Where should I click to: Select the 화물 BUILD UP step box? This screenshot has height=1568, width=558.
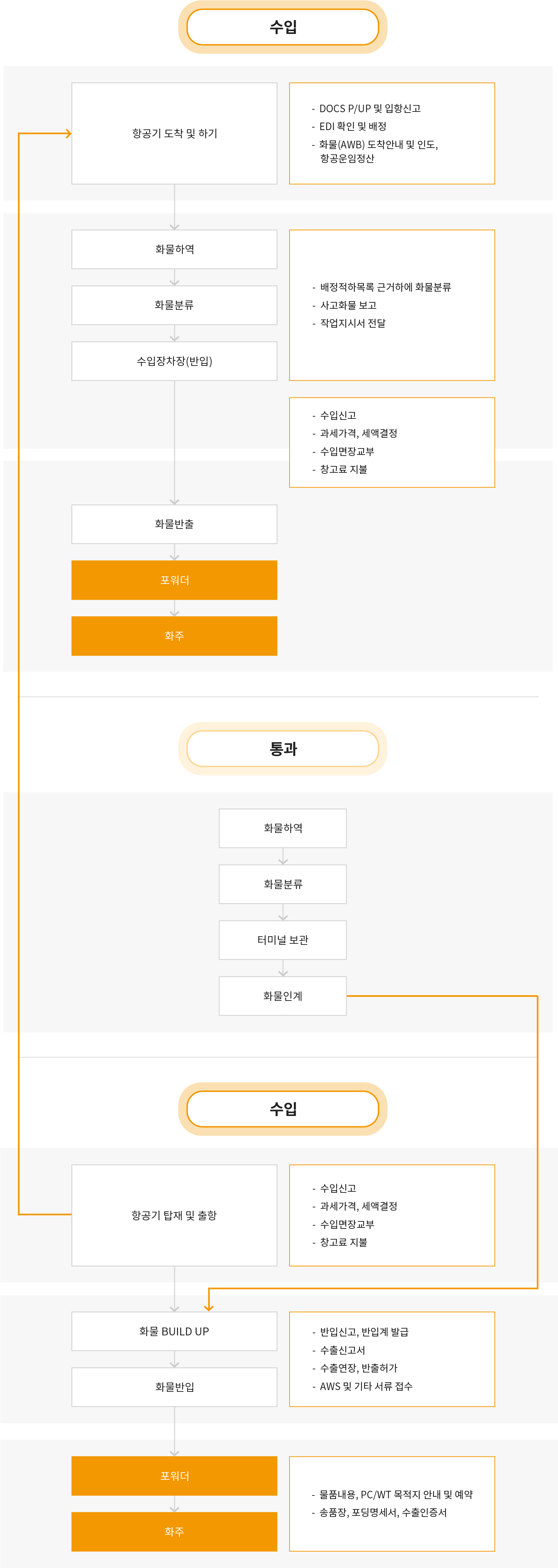point(174,1331)
